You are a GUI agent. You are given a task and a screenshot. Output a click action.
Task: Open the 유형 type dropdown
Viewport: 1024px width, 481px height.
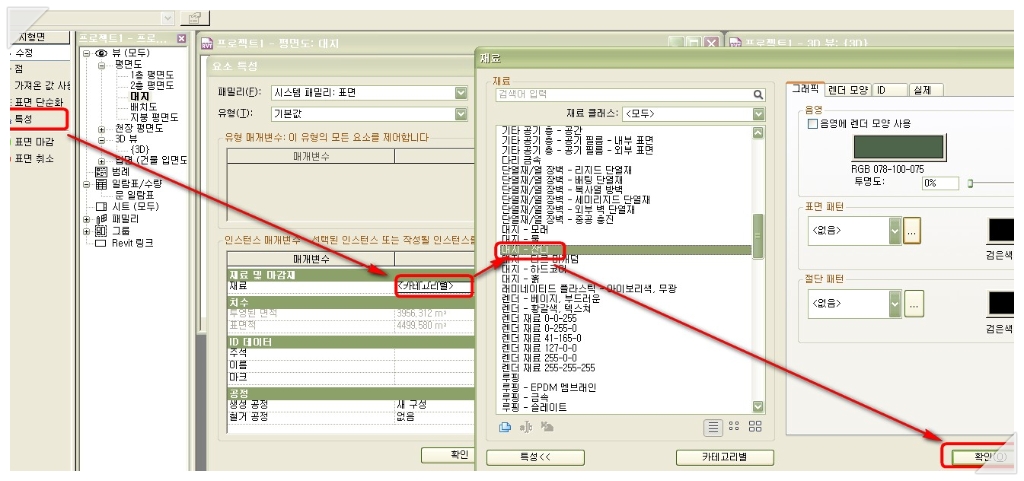461,114
